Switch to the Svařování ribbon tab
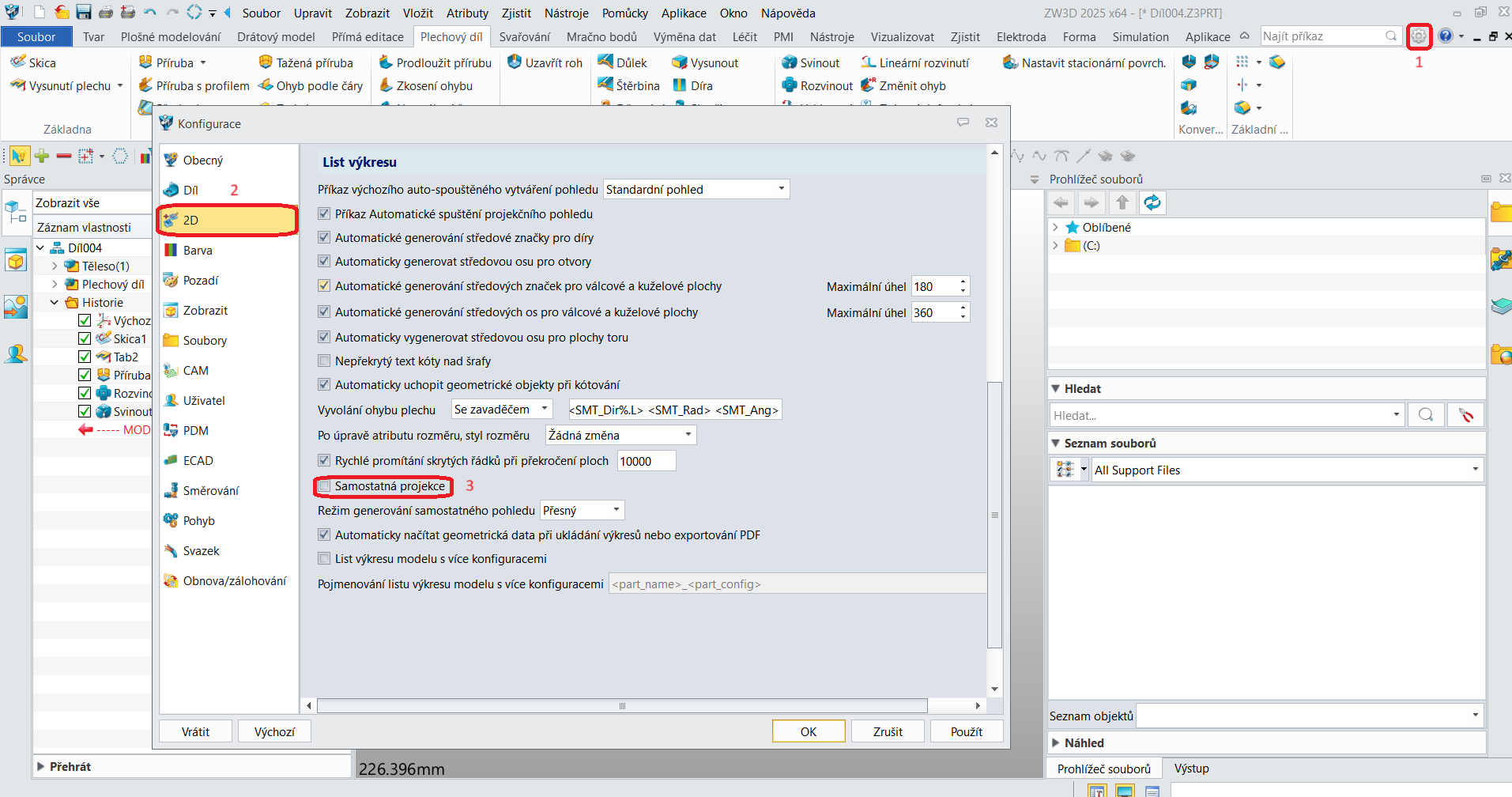The image size is (1512, 797). [x=525, y=37]
